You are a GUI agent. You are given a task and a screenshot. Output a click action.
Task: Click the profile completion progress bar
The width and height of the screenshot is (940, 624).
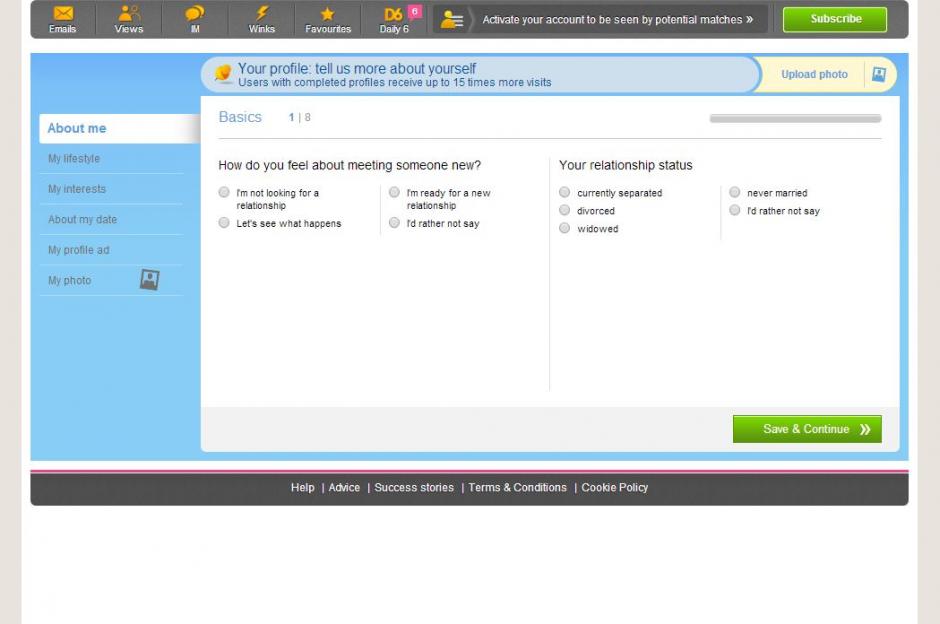pyautogui.click(x=795, y=118)
